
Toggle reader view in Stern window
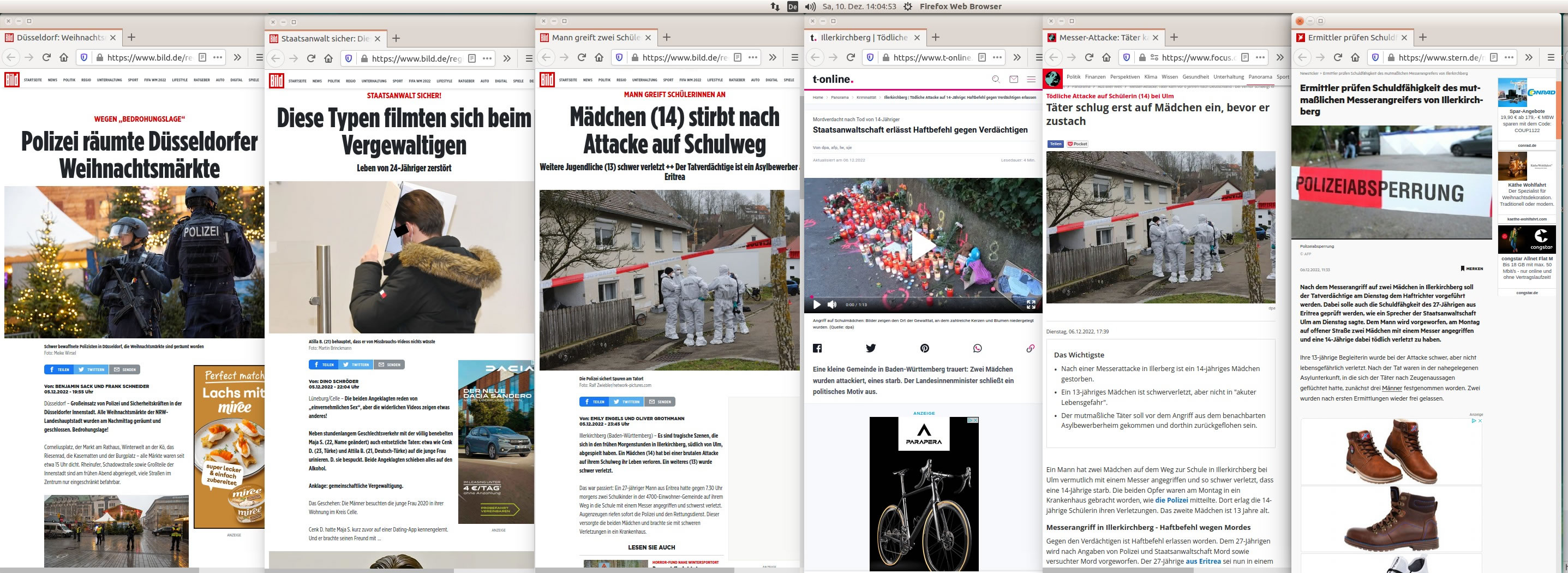pyautogui.click(x=1494, y=57)
